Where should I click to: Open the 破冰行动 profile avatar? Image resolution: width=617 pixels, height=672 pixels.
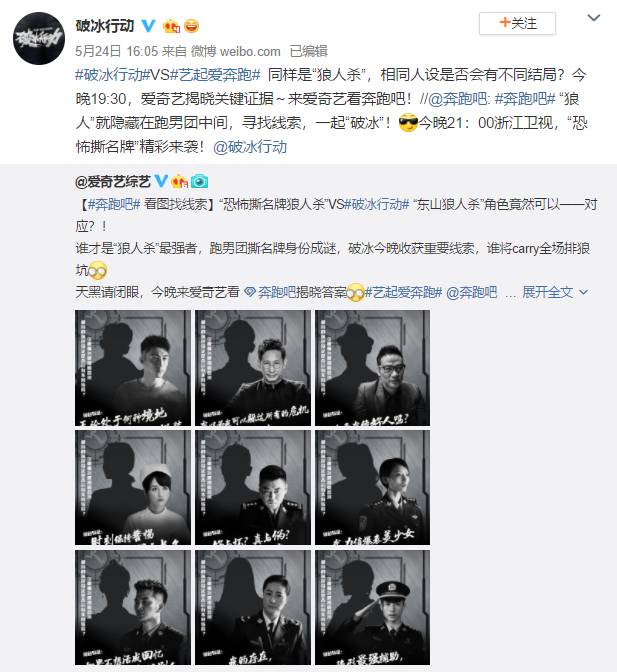click(39, 39)
